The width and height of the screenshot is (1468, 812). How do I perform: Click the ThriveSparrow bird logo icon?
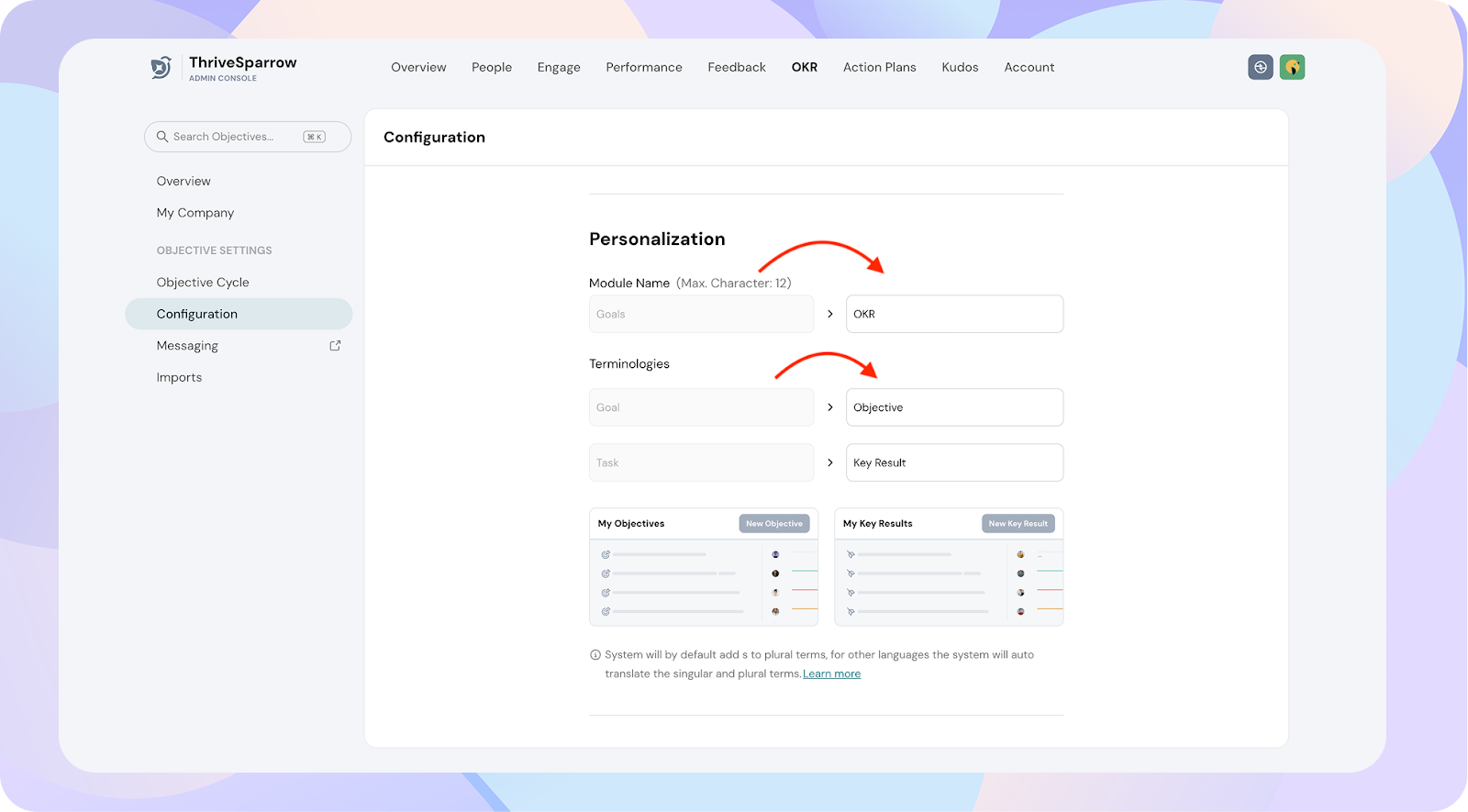161,68
